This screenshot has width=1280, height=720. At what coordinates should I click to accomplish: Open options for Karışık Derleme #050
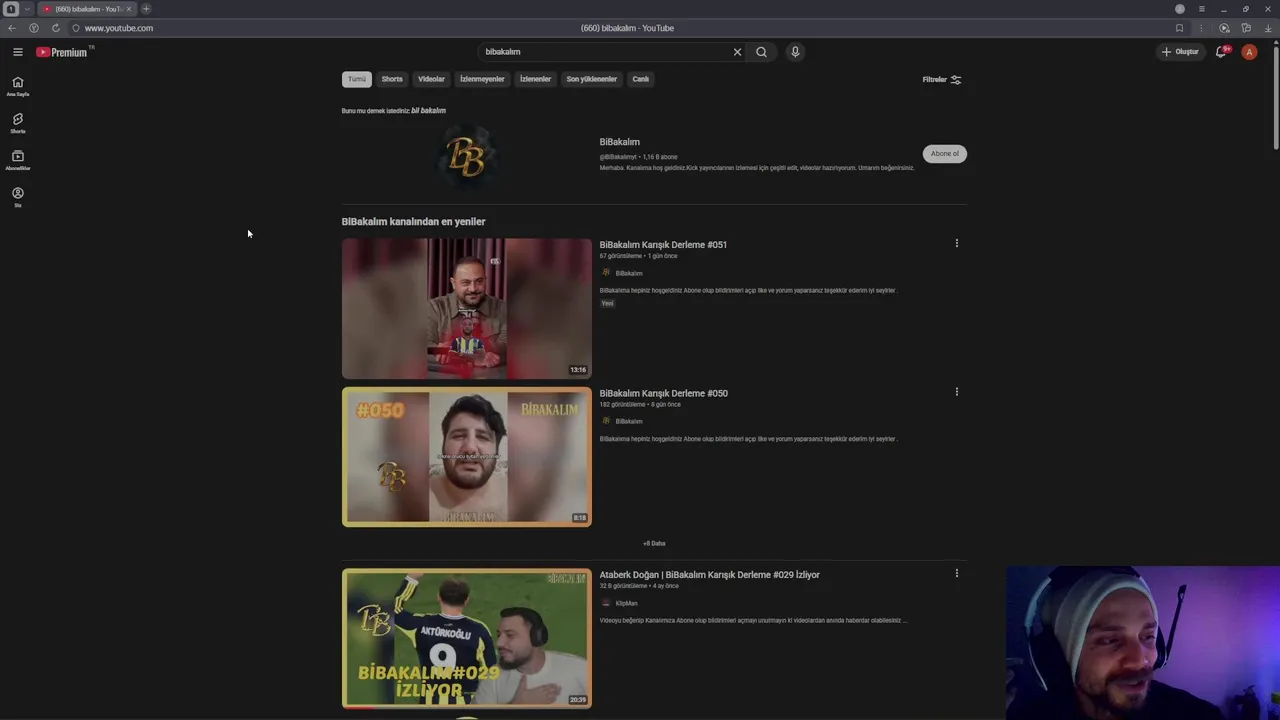pyautogui.click(x=956, y=392)
